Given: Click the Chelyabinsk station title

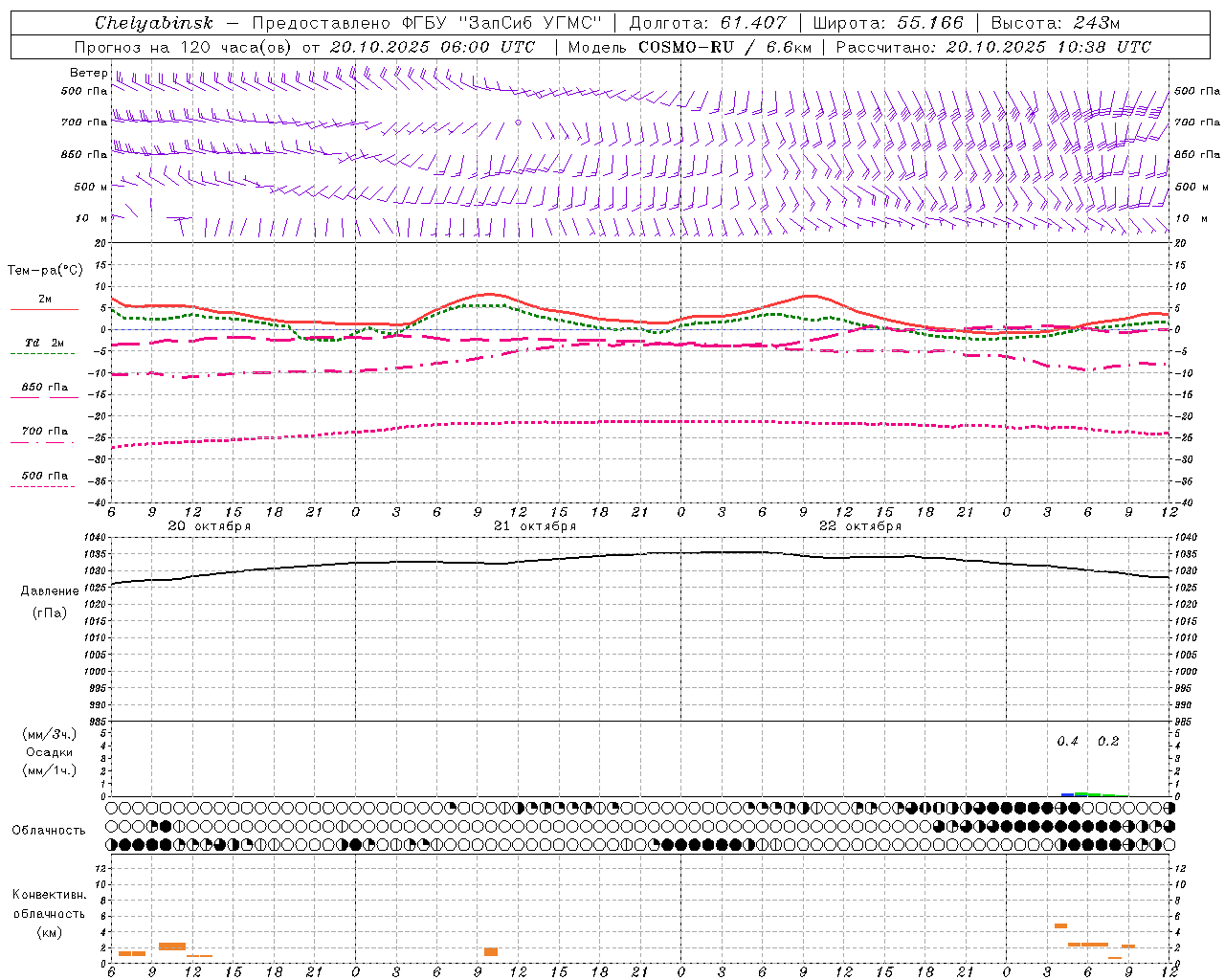Looking at the screenshot, I should pos(153,23).
